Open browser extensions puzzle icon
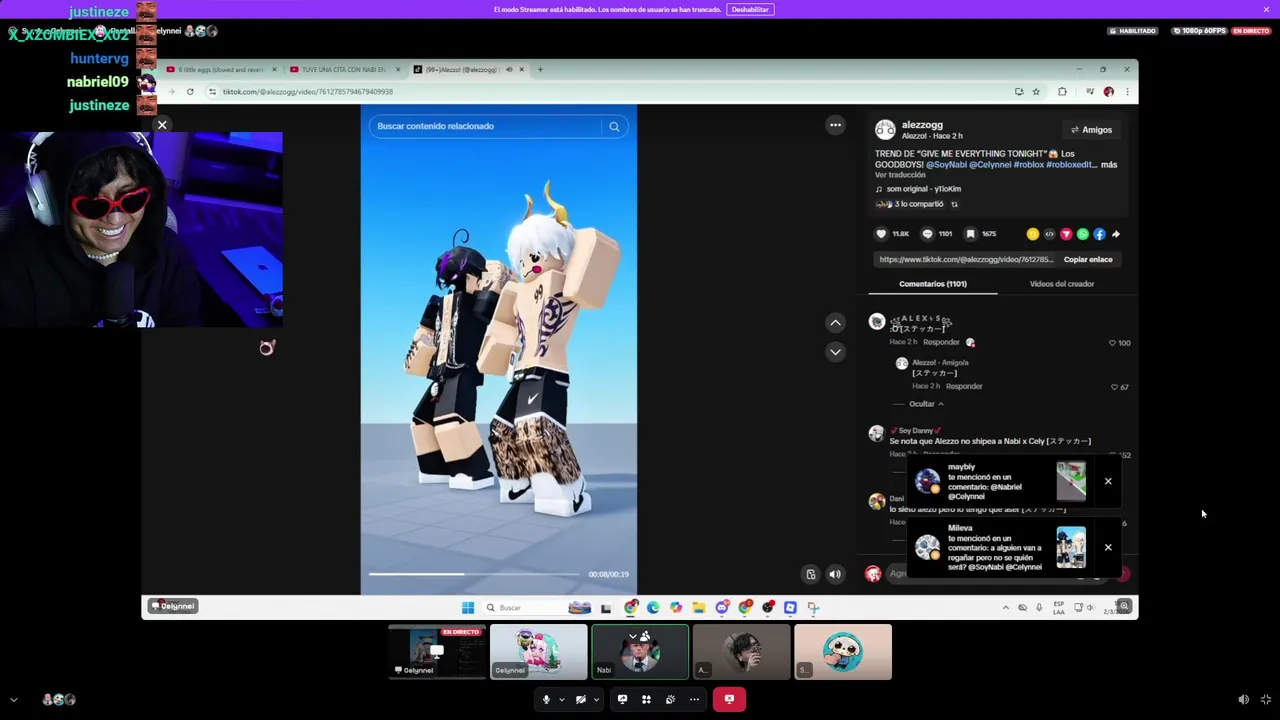This screenshot has height=720, width=1280. [1062, 91]
